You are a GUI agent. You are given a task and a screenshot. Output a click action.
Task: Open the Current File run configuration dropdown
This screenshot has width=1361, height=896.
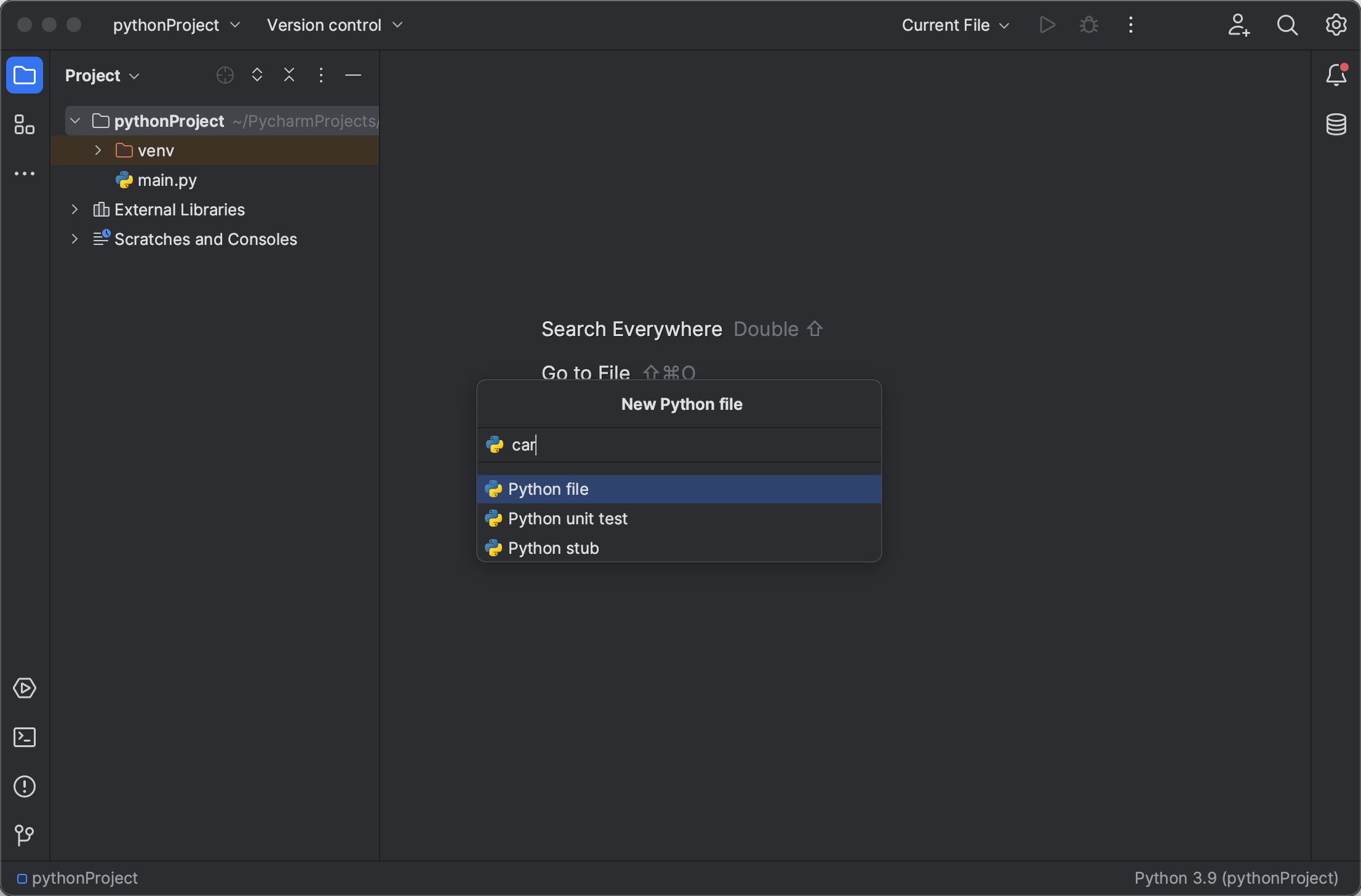point(954,25)
